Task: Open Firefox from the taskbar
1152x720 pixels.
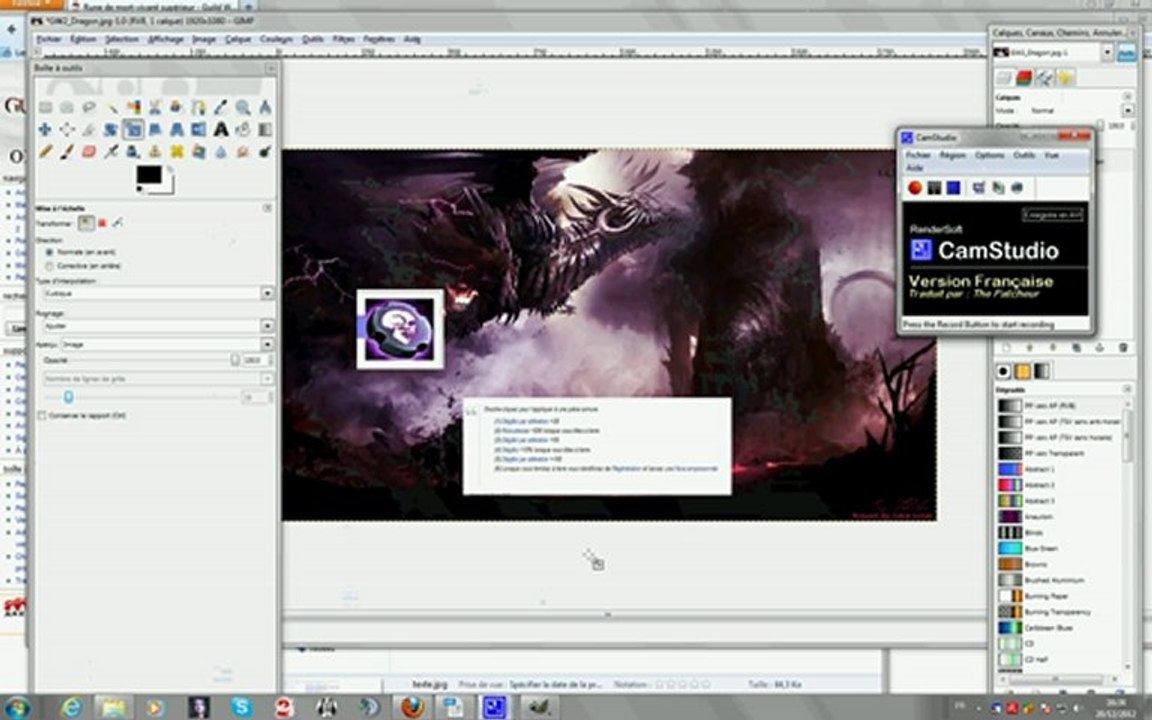Action: (412, 707)
